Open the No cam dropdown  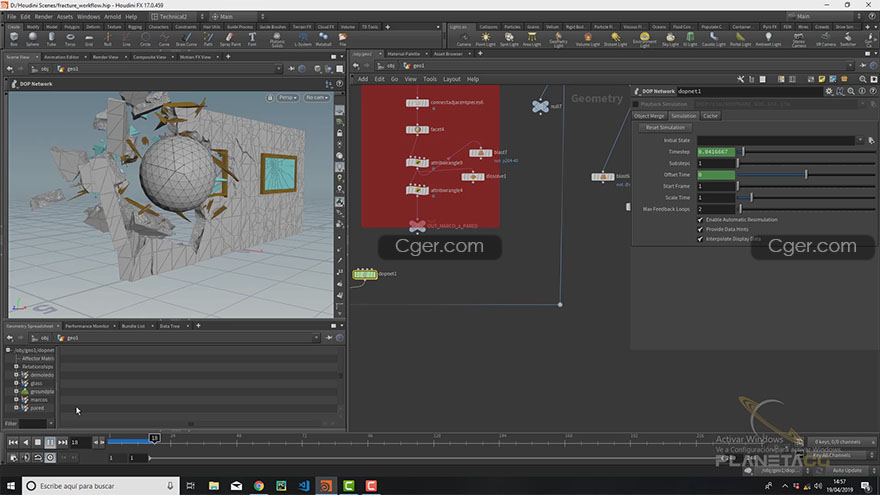coord(317,98)
